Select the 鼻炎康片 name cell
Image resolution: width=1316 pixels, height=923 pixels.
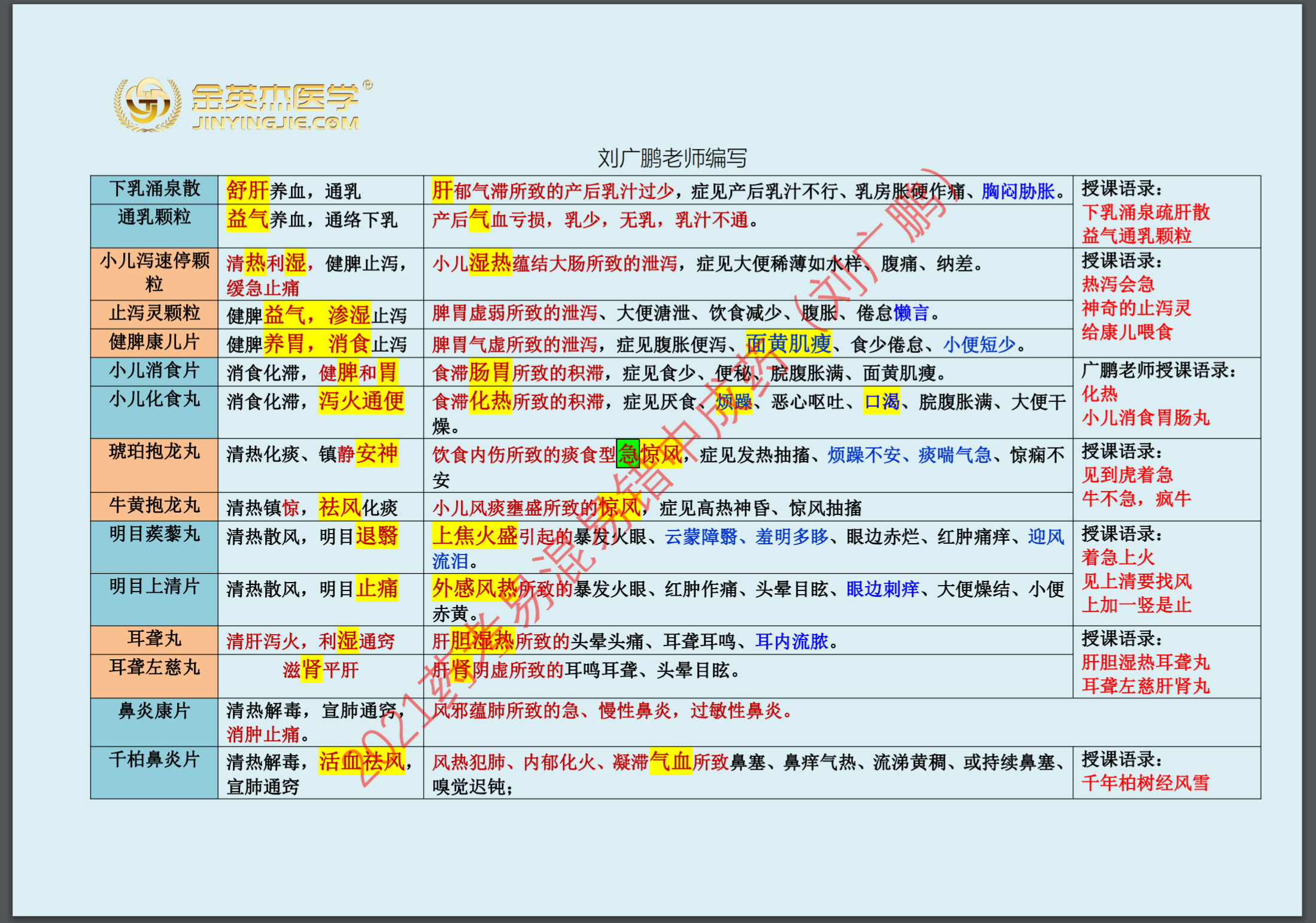tap(154, 722)
